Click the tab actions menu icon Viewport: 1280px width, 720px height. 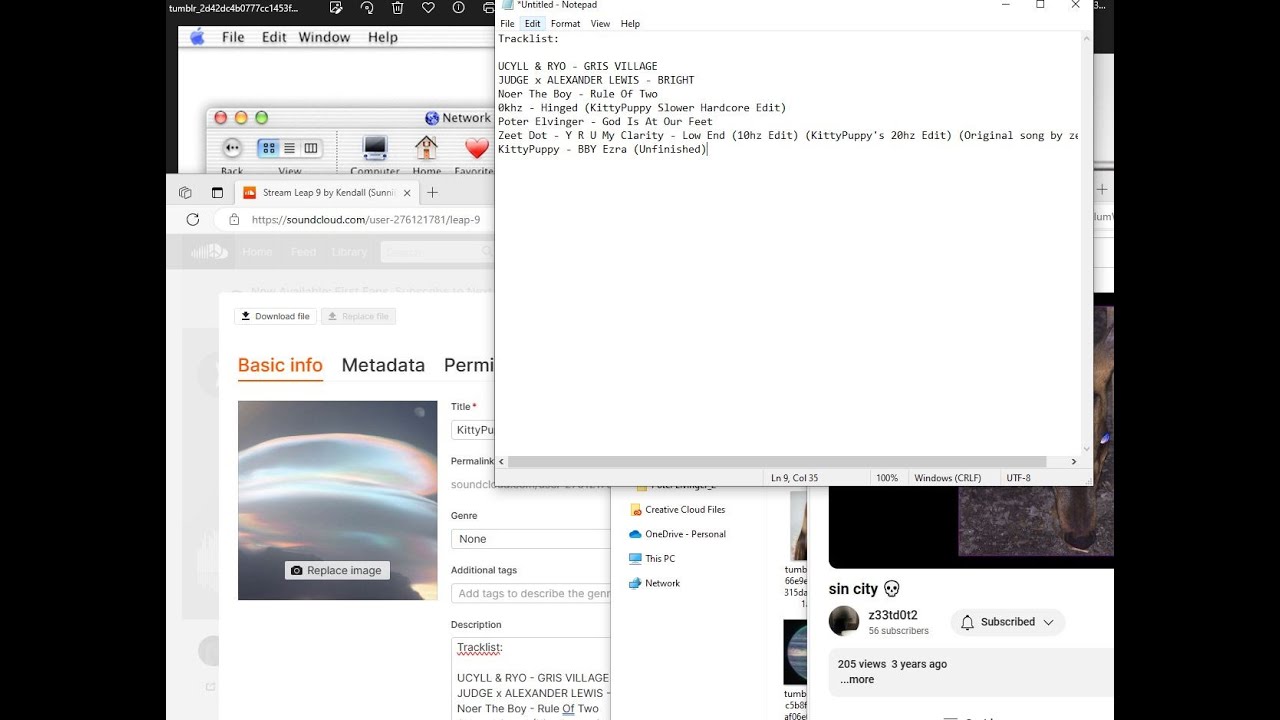pyautogui.click(x=217, y=193)
